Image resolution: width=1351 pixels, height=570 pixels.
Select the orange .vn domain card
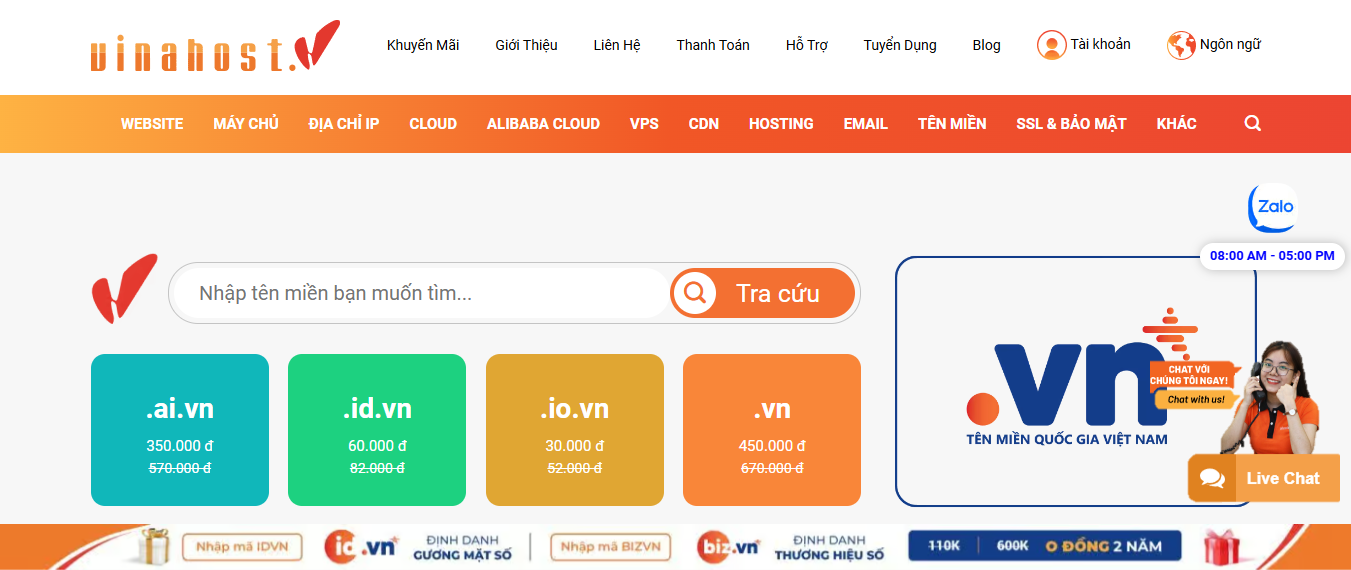[x=772, y=430]
